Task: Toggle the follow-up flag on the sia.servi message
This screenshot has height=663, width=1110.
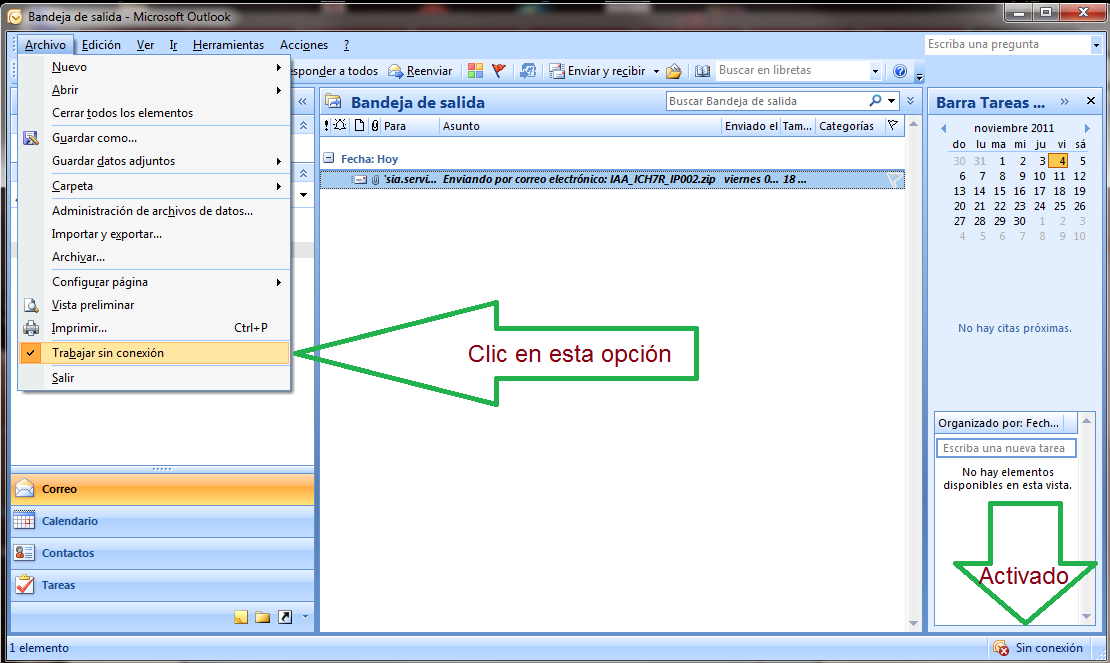Action: [x=895, y=180]
